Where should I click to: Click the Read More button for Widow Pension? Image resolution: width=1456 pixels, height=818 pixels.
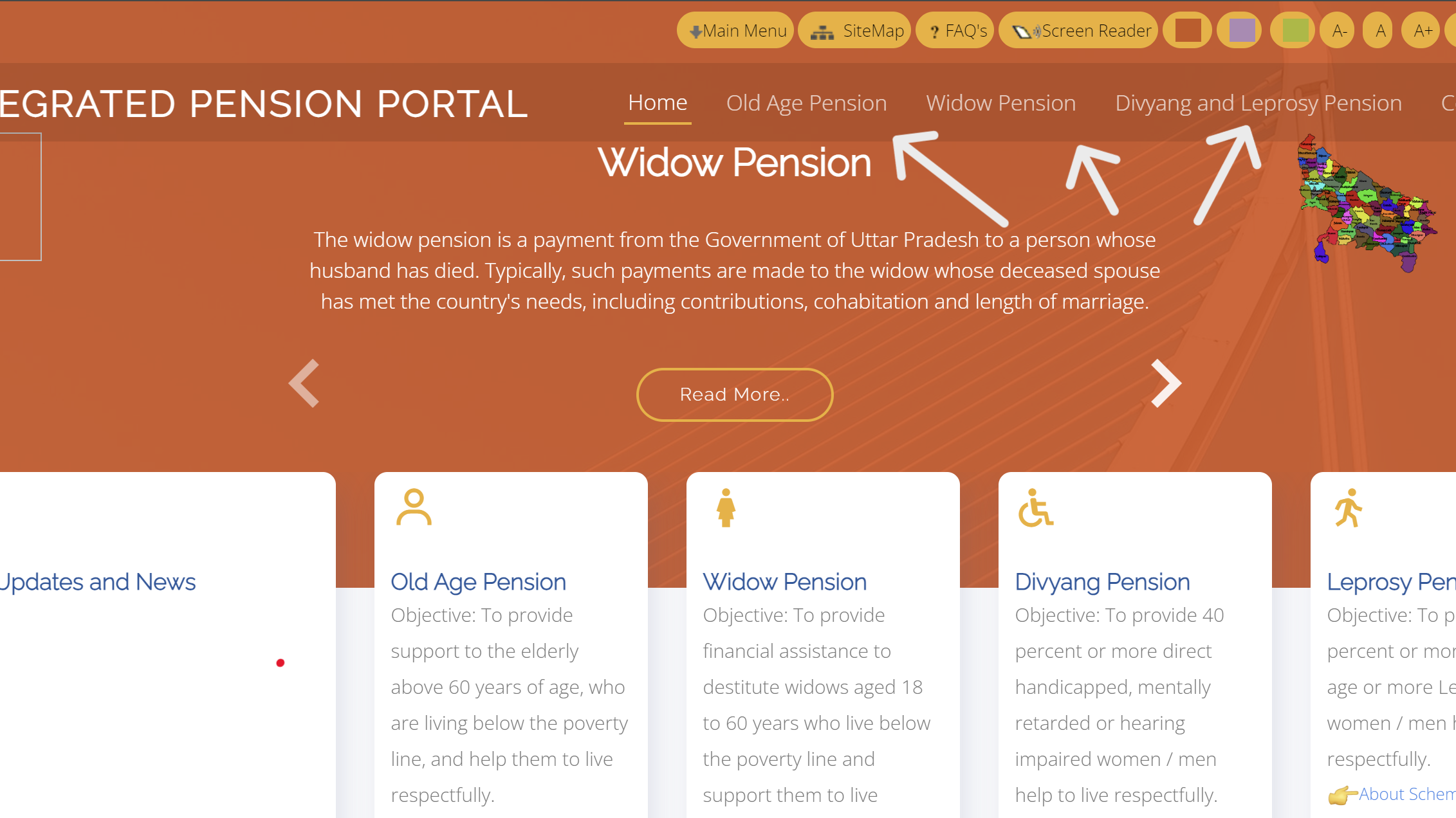734,394
